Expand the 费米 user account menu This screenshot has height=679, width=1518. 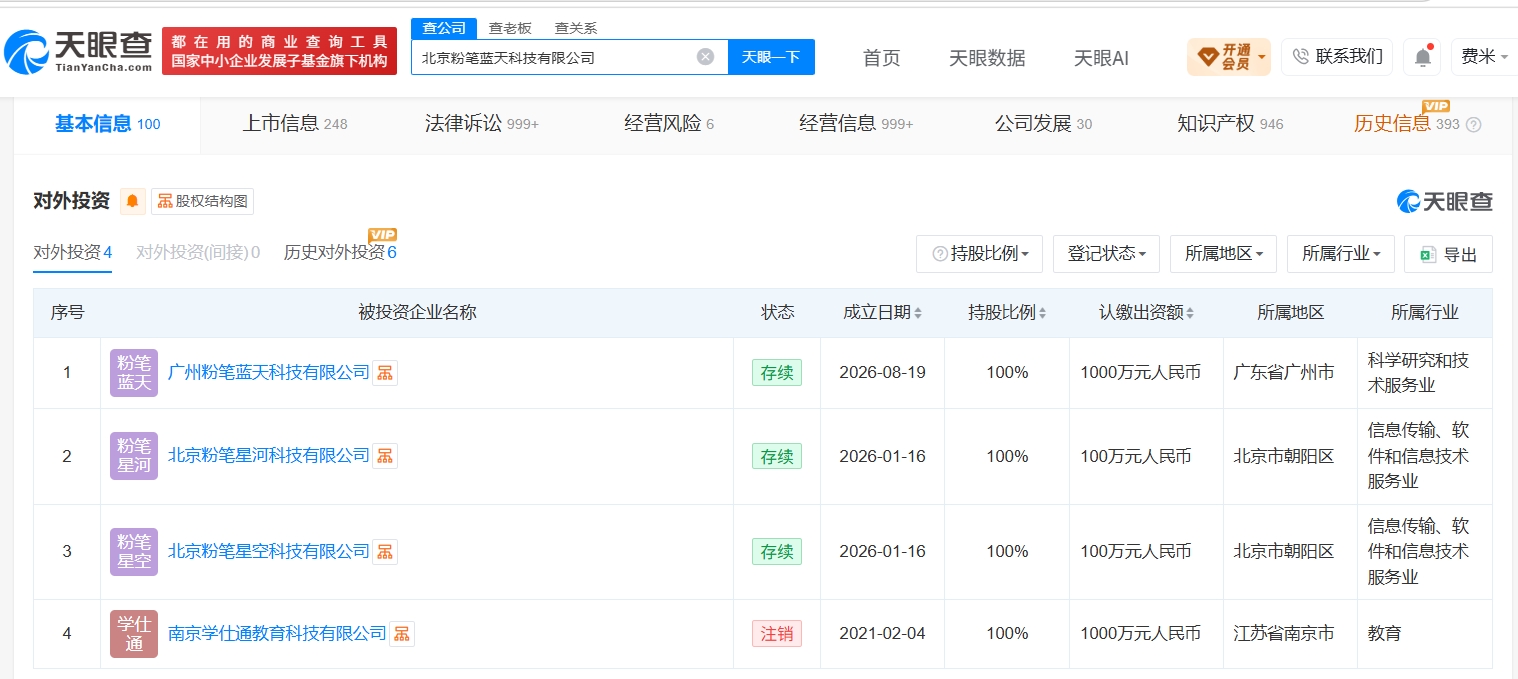[x=1484, y=57]
